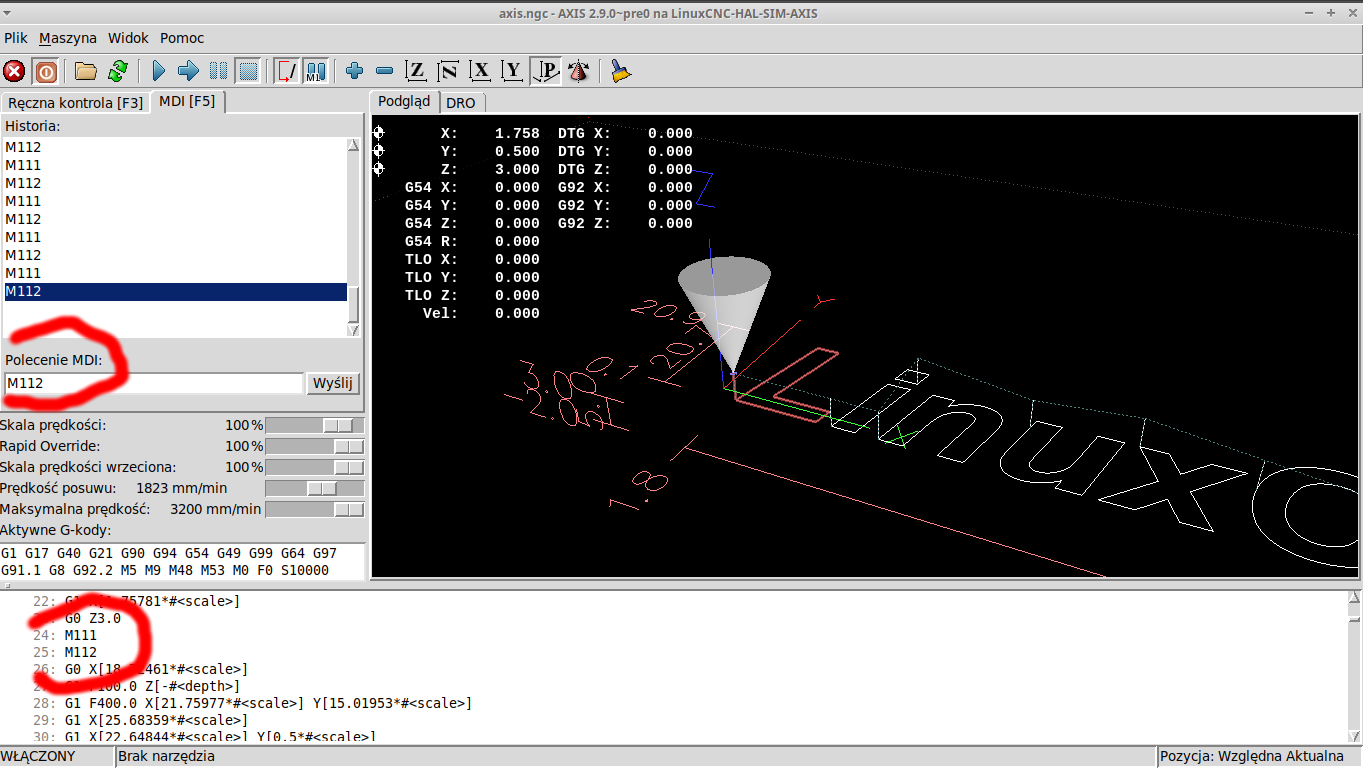
Task: Click the tool cone in the preview
Action: (725, 312)
